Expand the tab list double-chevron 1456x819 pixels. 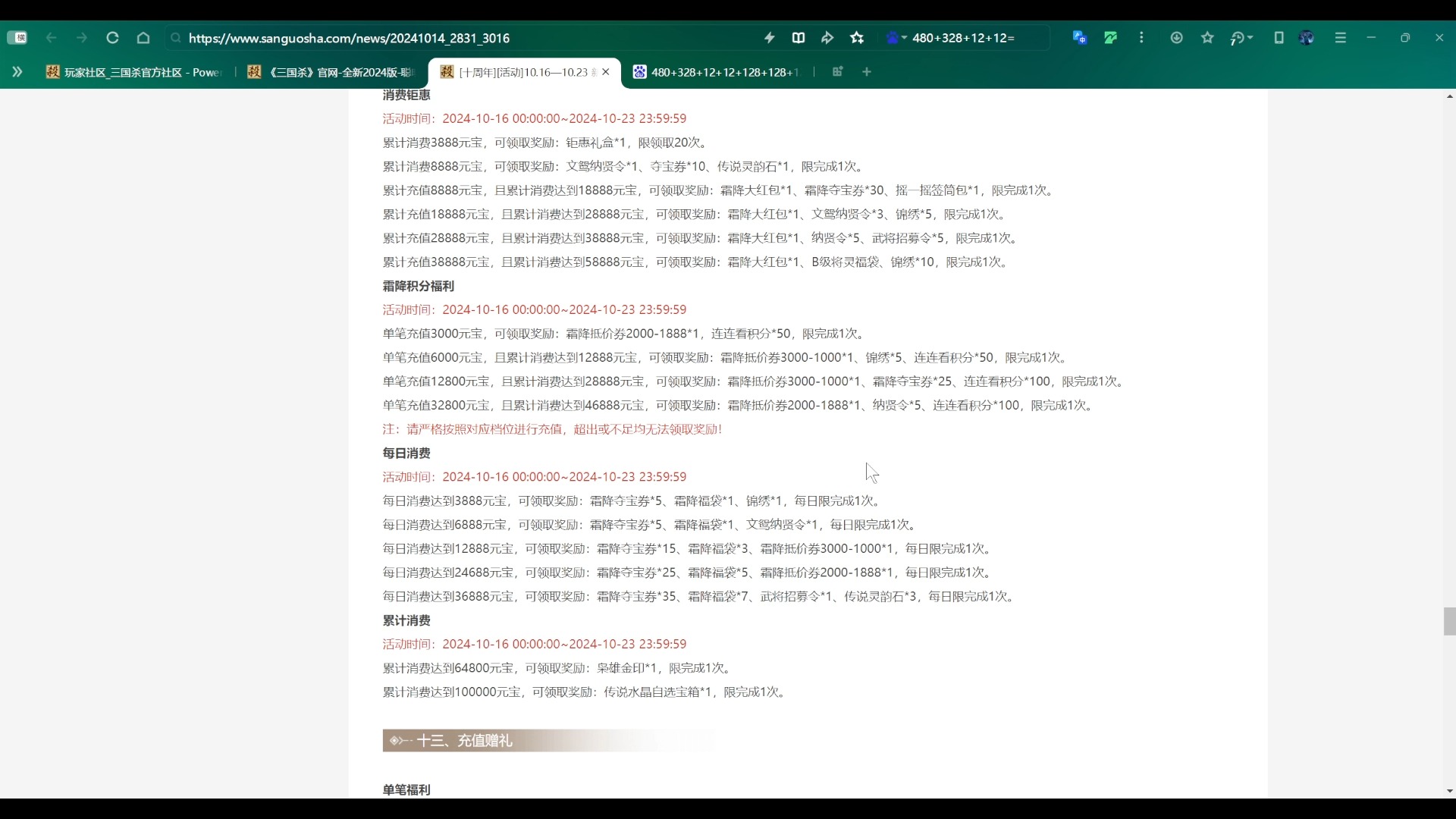click(x=17, y=71)
